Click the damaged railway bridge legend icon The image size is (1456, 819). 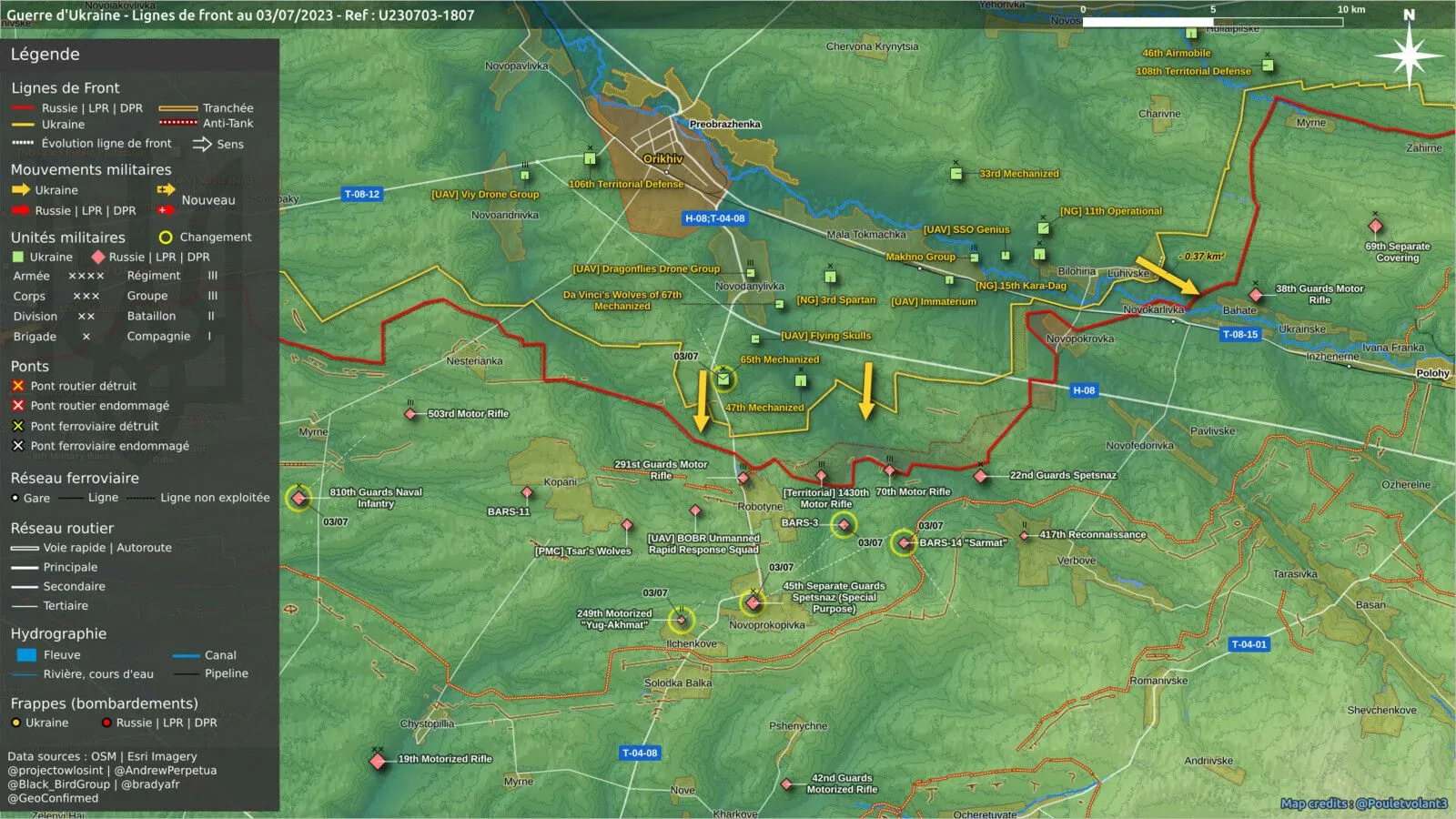(x=17, y=446)
